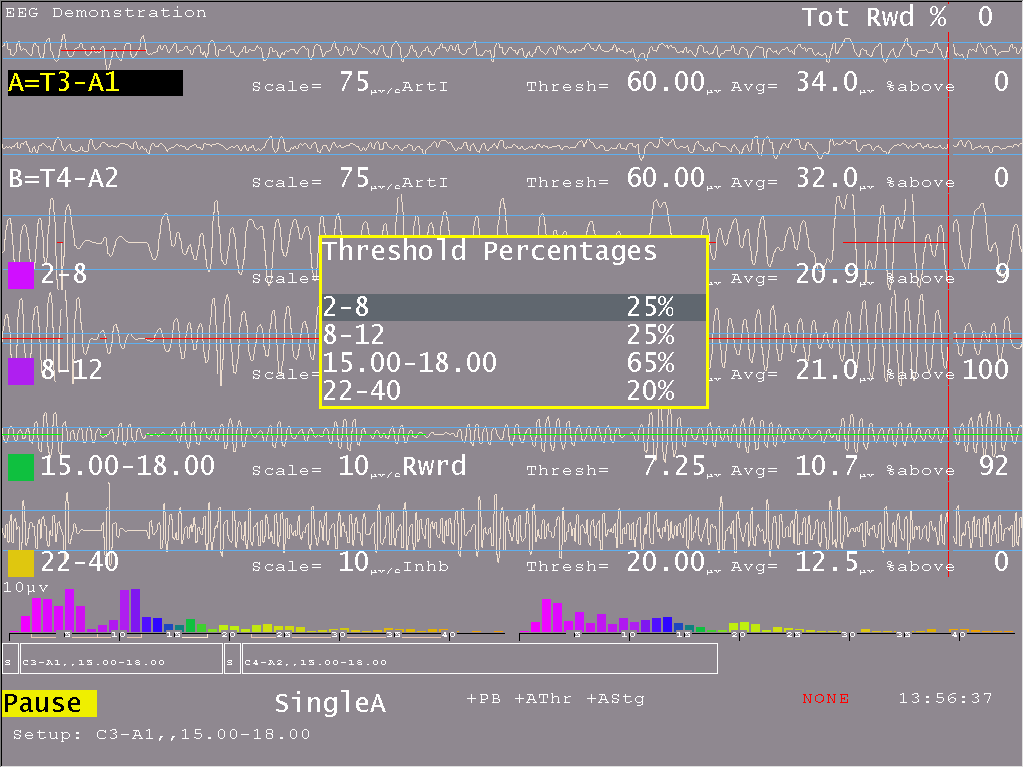Click the yellow 22-40 band color square
Screen dimensions: 1024x768
point(20,563)
